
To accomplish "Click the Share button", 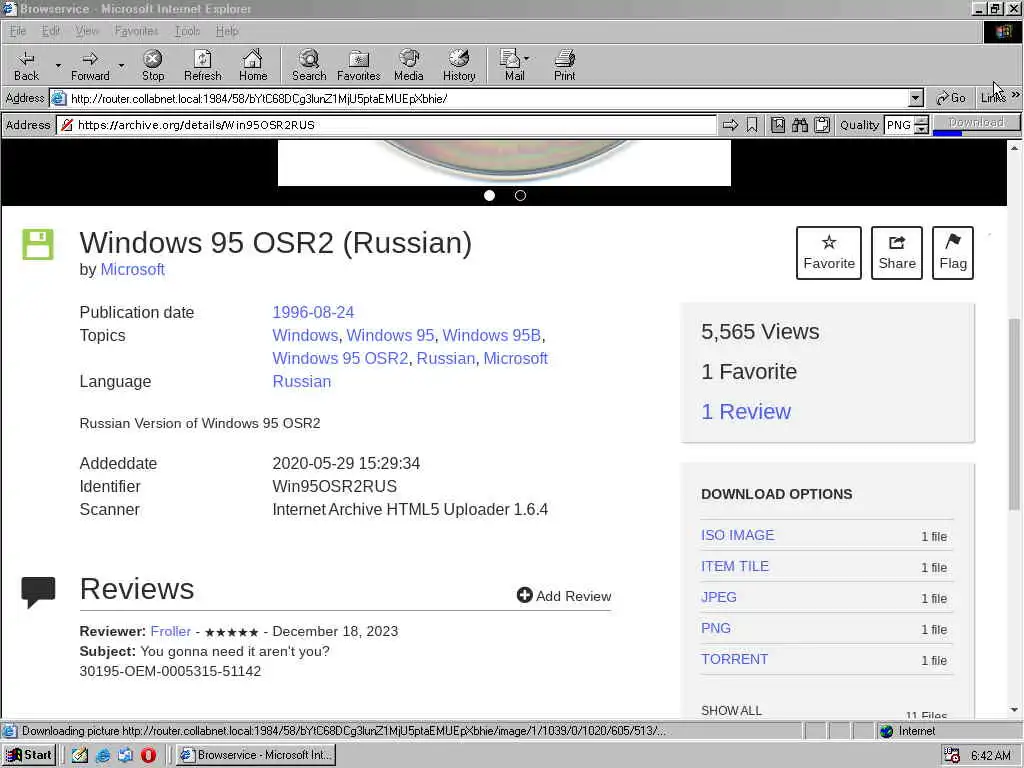I will (897, 253).
